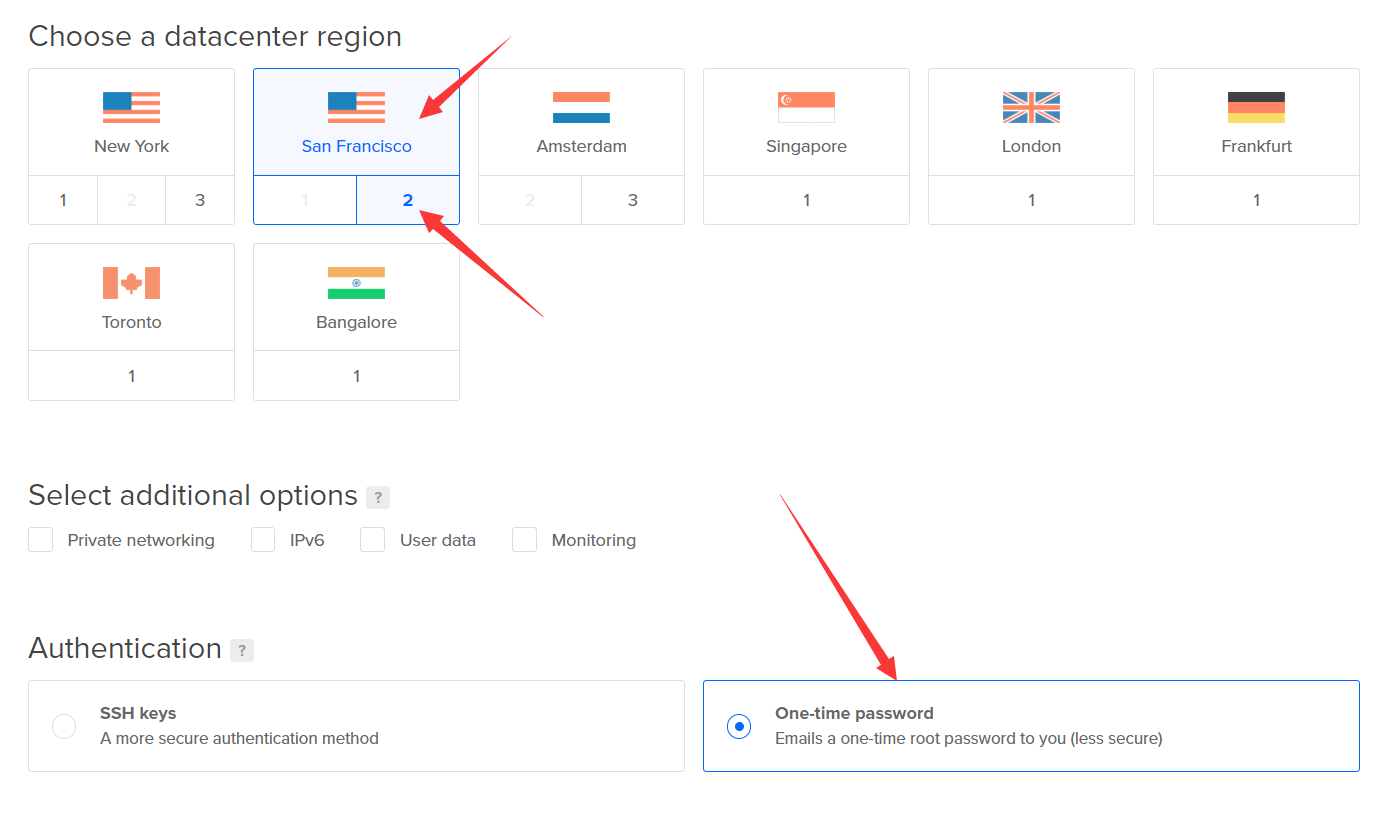The height and width of the screenshot is (817, 1377).
Task: Choose the Singapore flag icon
Action: [x=806, y=107]
